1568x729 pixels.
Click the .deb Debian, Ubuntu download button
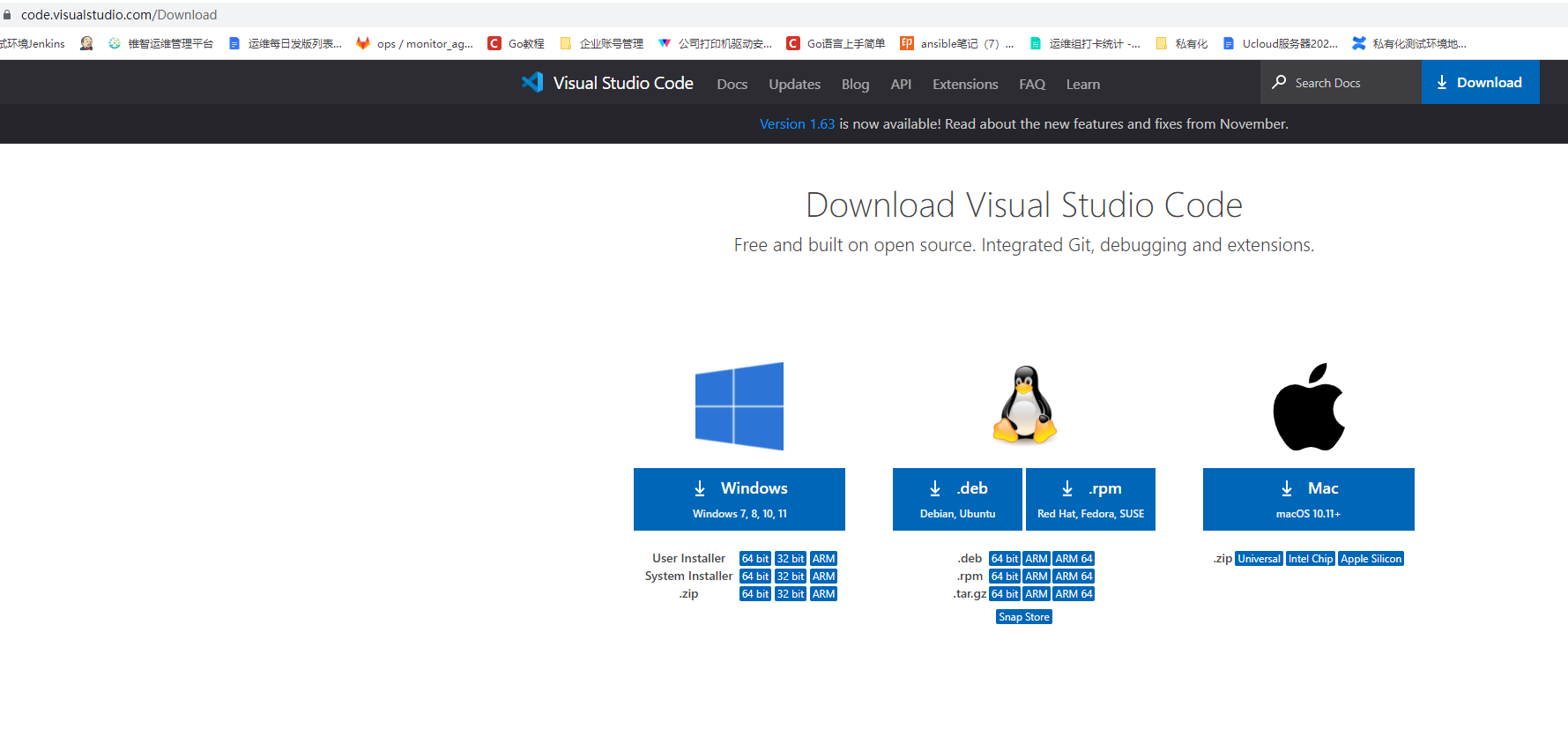point(957,499)
